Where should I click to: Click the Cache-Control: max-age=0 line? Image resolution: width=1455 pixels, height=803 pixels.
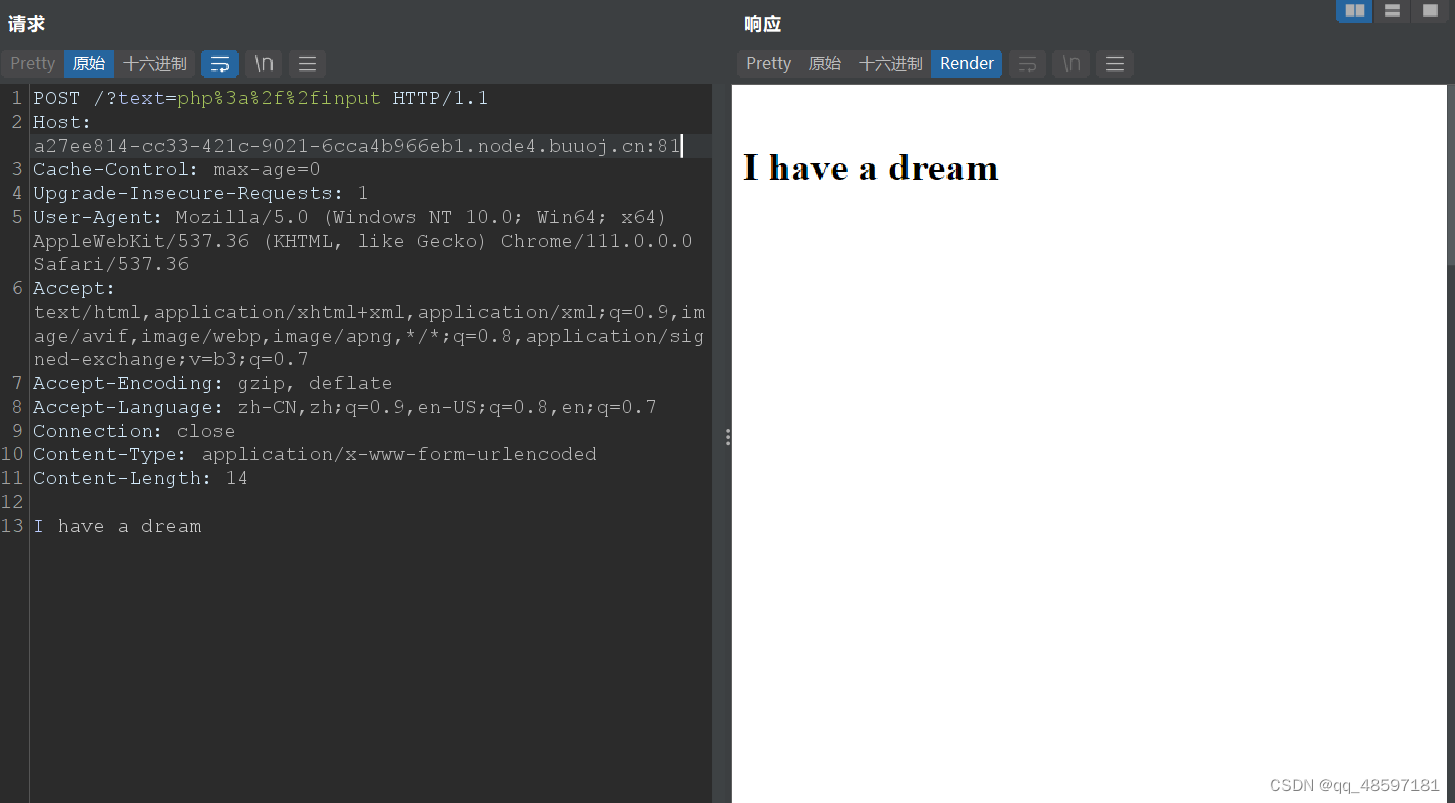coord(177,169)
